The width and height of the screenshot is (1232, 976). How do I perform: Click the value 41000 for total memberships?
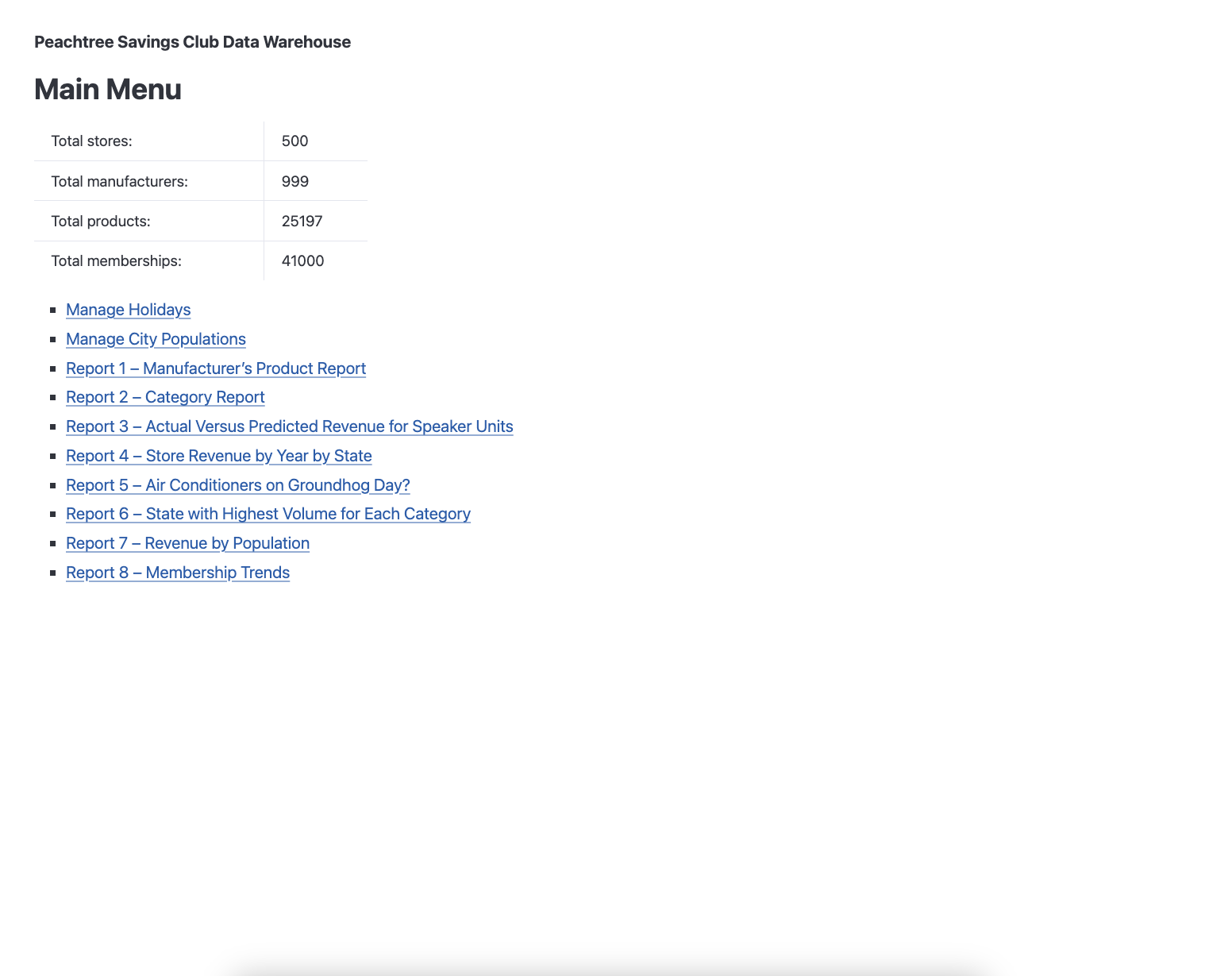coord(302,260)
